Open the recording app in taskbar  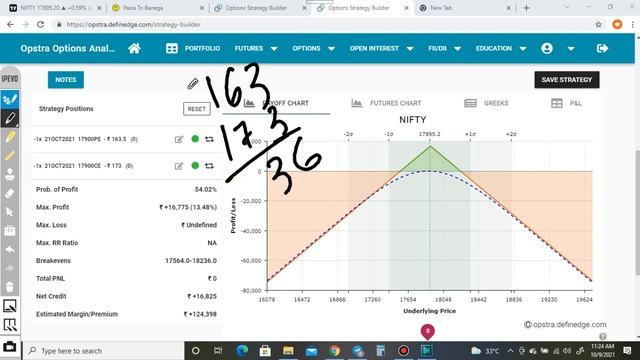[404, 351]
